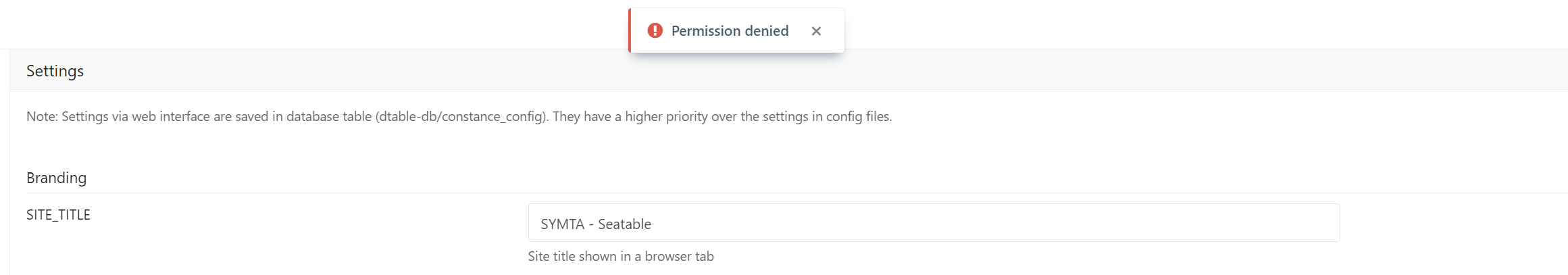1568x275 pixels.
Task: Click "dtable-db/constance_config" in the note
Action: (x=460, y=117)
